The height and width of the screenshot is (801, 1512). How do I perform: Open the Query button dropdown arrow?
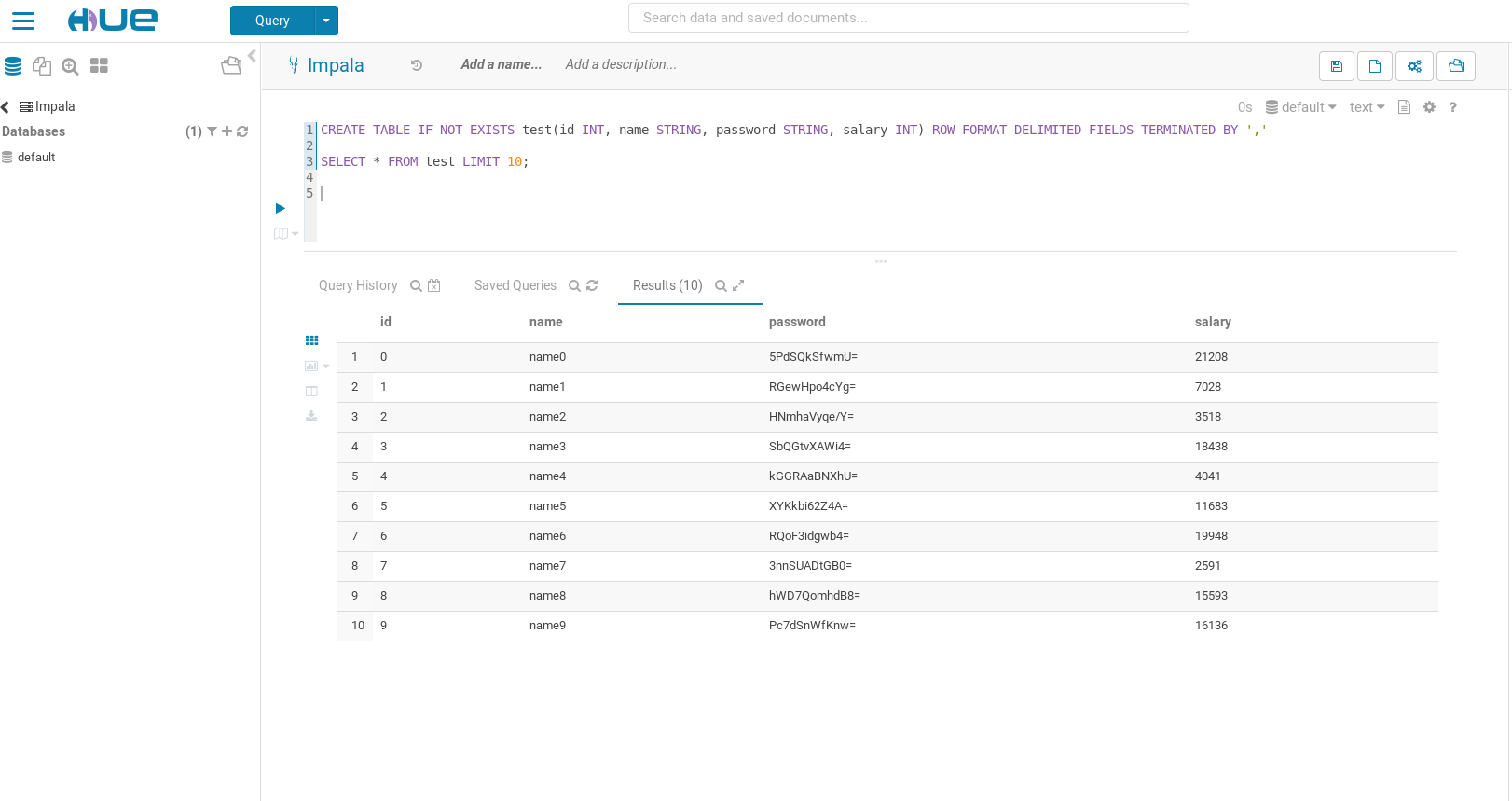326,21
